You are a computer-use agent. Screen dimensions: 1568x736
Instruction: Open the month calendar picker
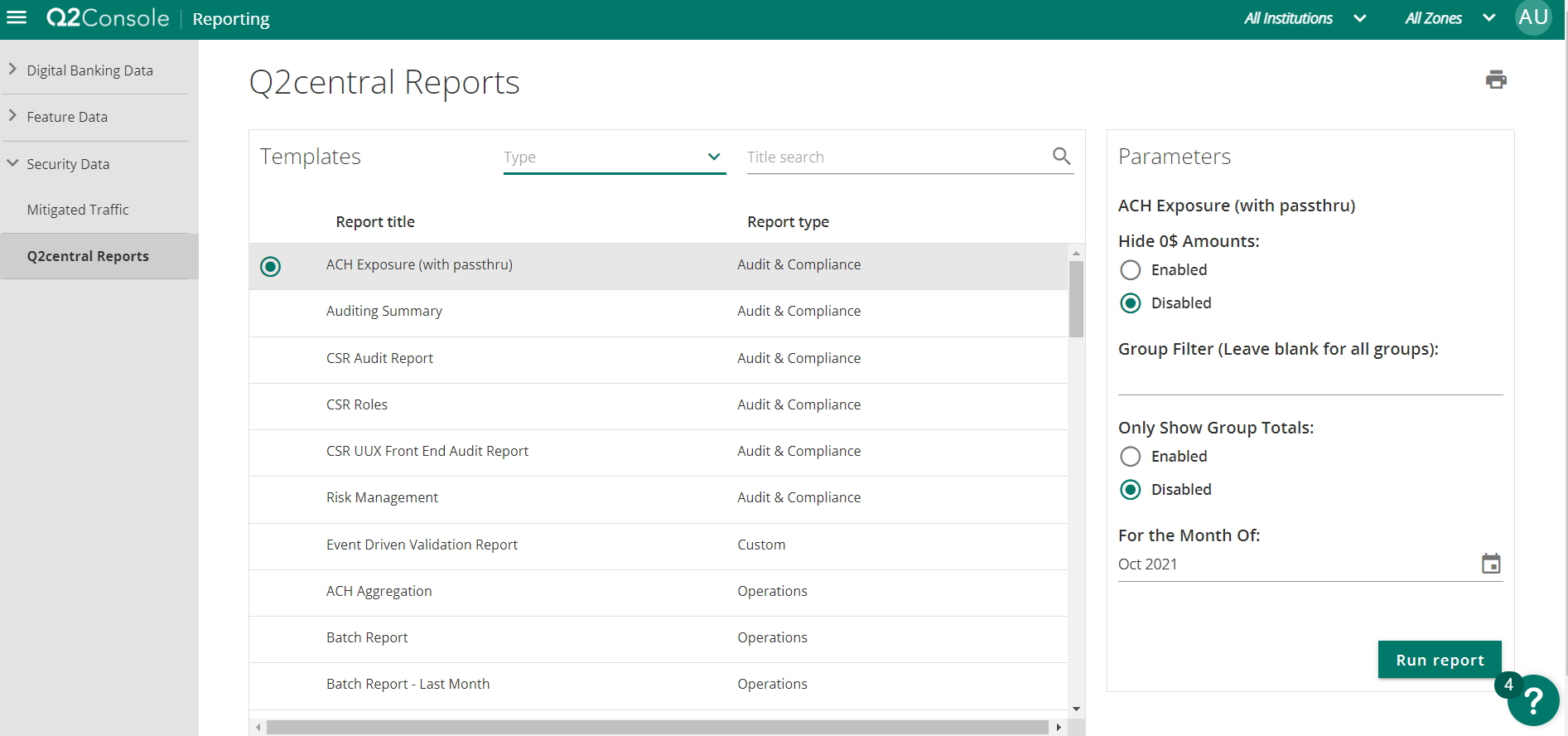[x=1491, y=564]
